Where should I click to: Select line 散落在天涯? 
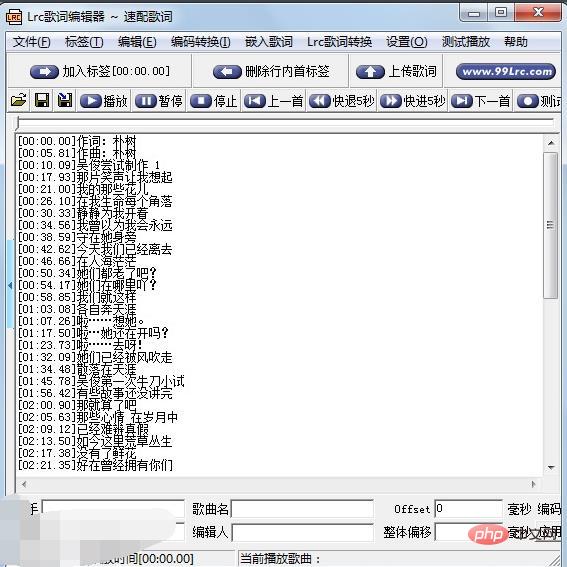point(77,369)
